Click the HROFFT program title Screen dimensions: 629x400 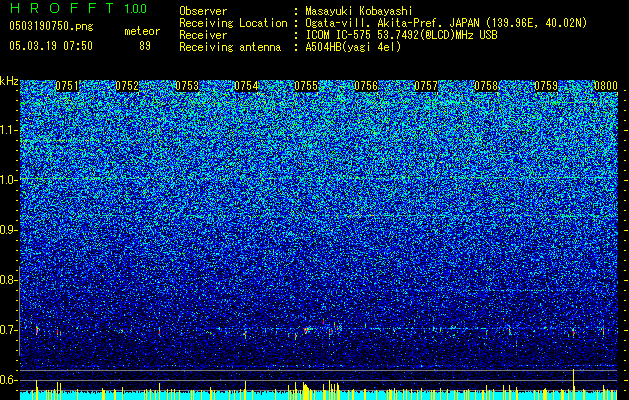coord(62,8)
